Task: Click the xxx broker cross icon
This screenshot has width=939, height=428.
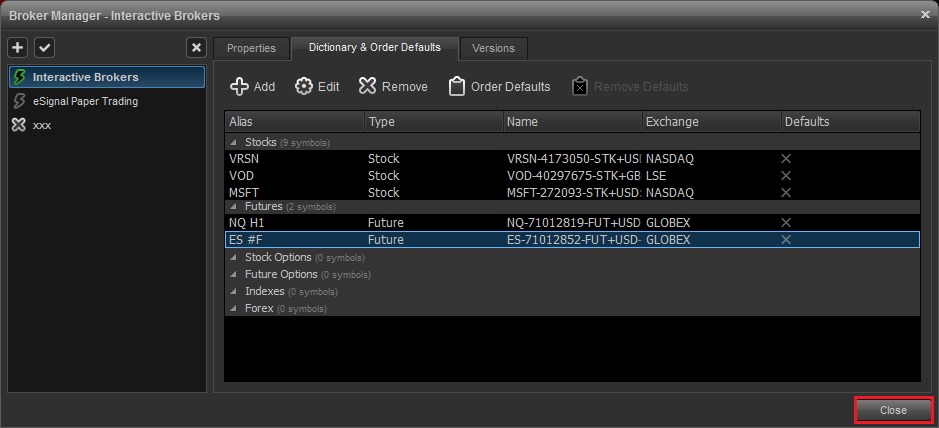Action: (20, 125)
